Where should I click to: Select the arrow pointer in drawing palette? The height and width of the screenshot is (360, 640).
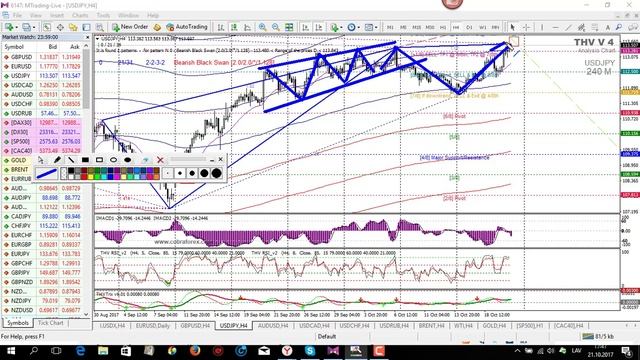[x=41, y=160]
